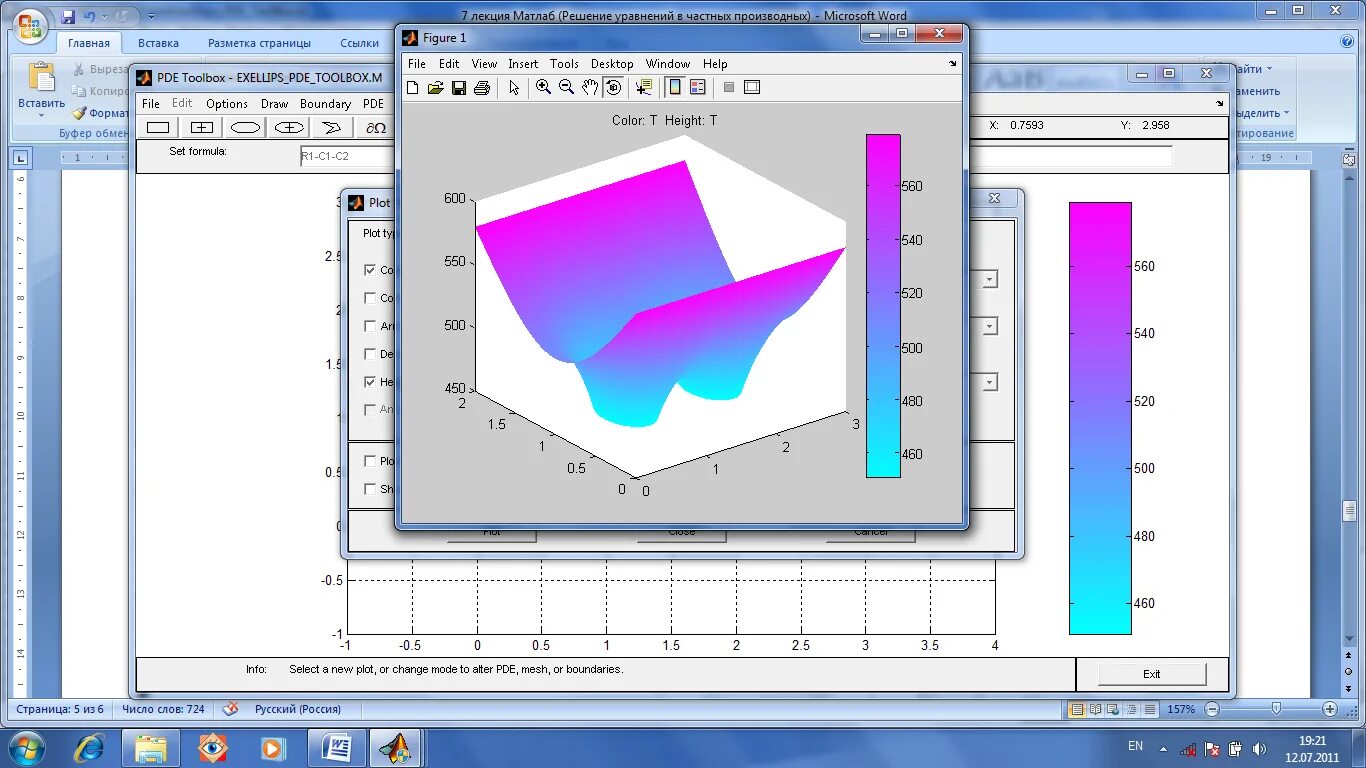Save the figure using the Save icon

pyautogui.click(x=459, y=87)
